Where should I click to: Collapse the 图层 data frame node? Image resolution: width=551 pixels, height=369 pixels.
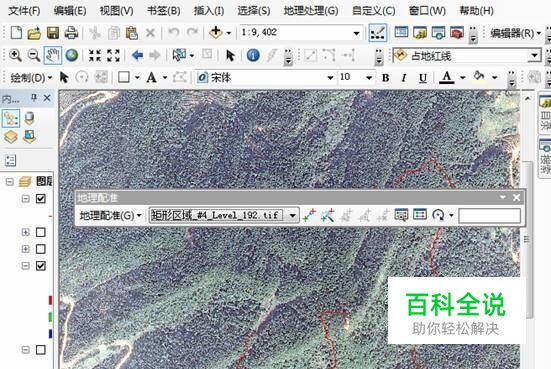[x=10, y=182]
